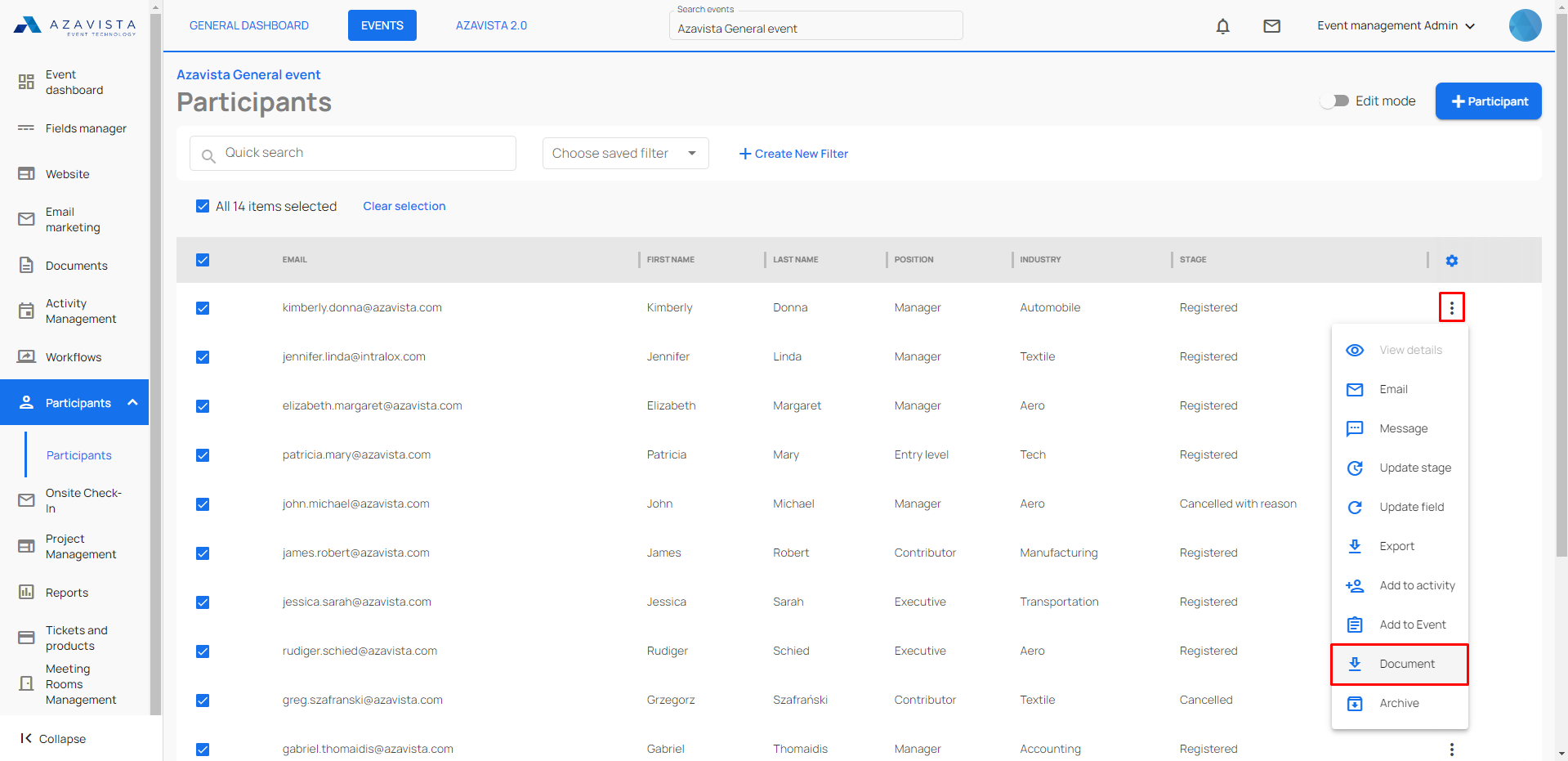Viewport: 1568px width, 761px height.
Task: Open notifications bell icon
Action: pyautogui.click(x=1222, y=26)
